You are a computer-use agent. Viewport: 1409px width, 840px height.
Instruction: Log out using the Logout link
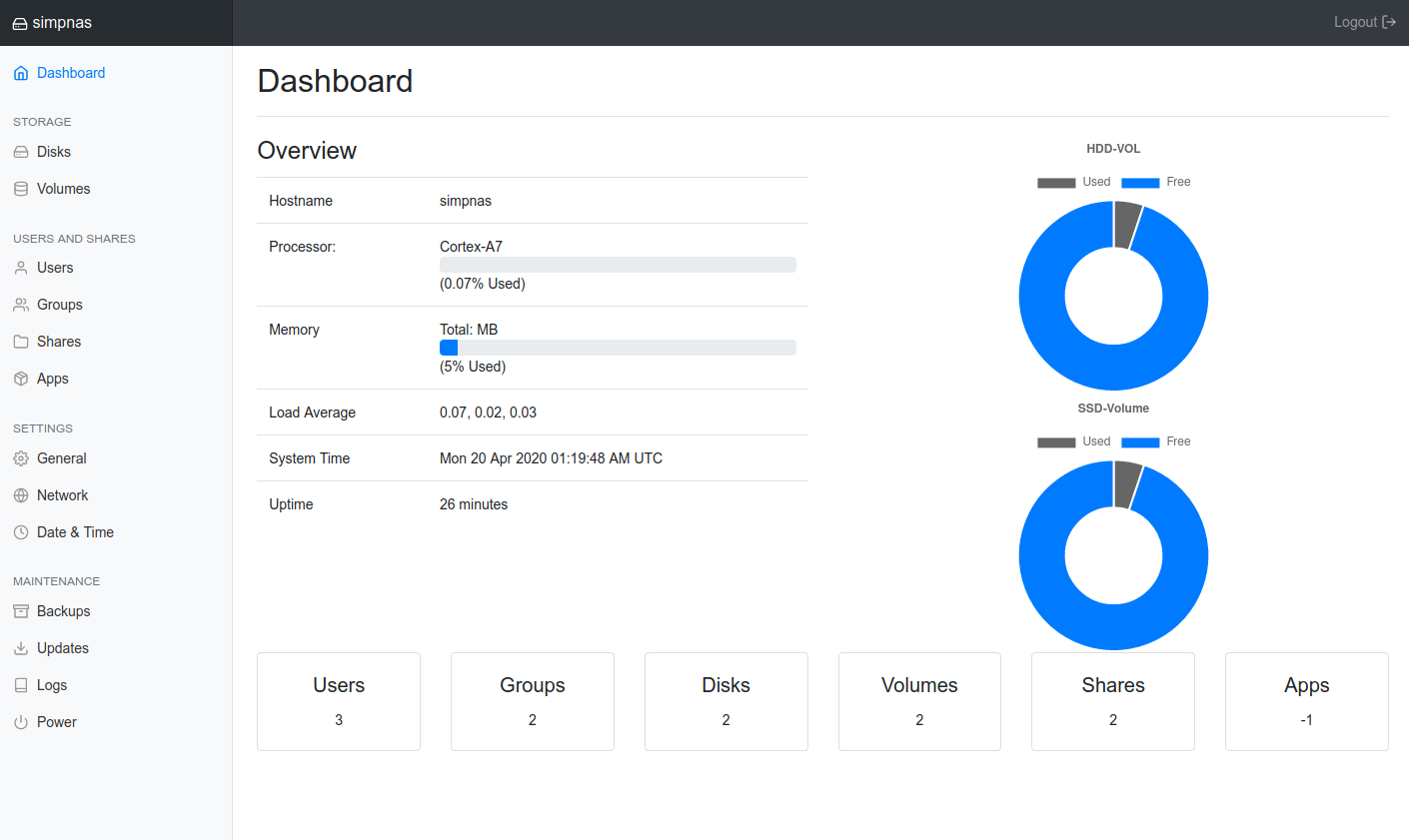point(1364,22)
